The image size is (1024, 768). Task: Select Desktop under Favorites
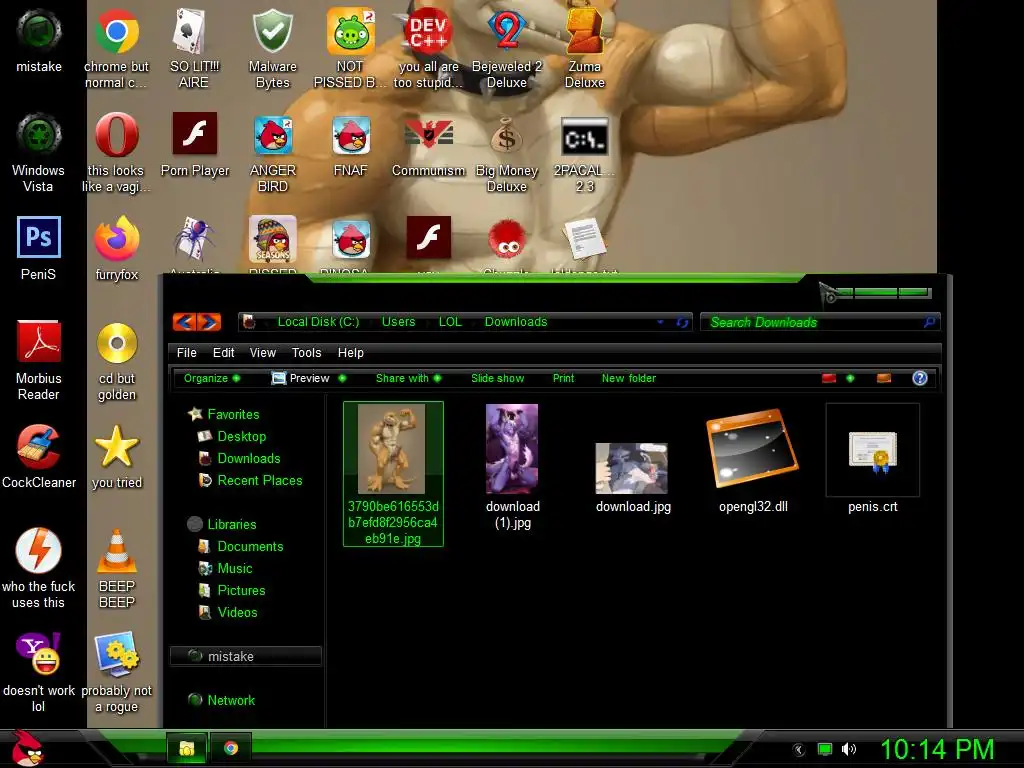[232, 436]
